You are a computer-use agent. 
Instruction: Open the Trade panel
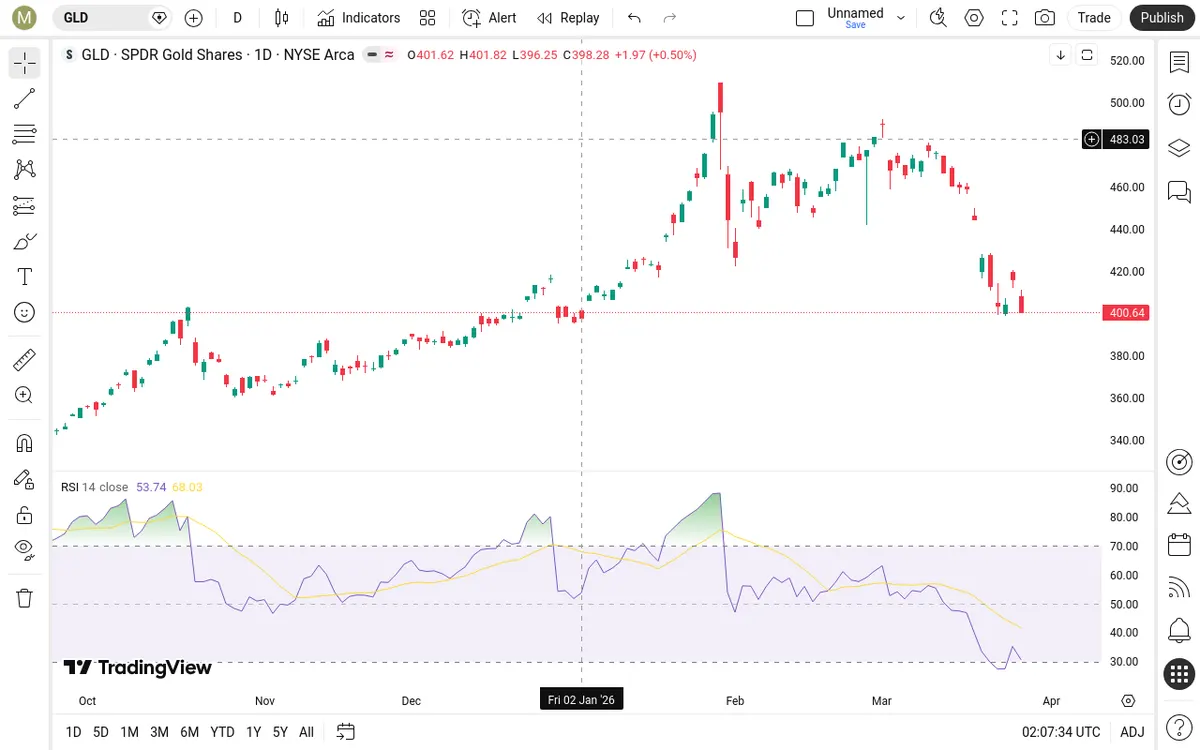pyautogui.click(x=1094, y=18)
